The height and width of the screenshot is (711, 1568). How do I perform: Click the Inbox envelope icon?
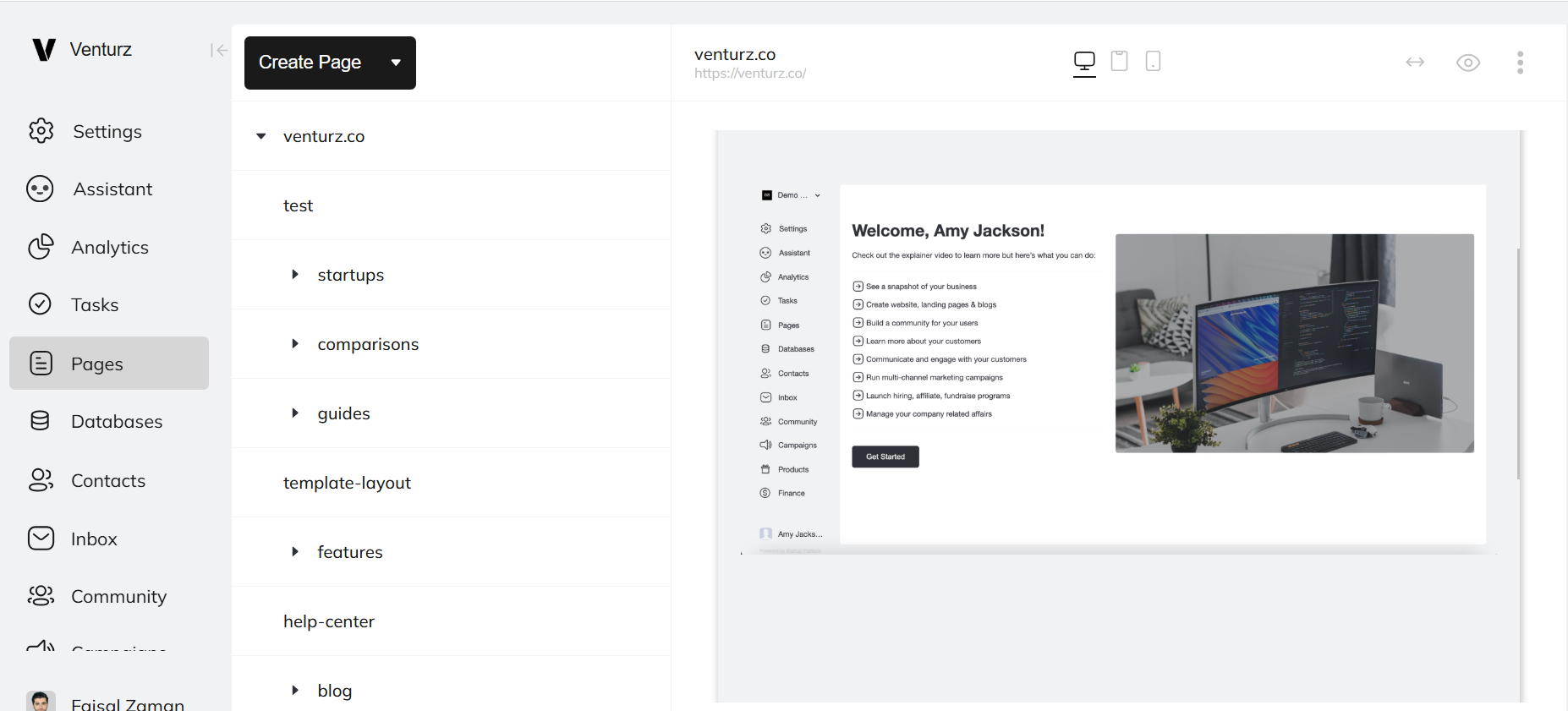pos(41,539)
